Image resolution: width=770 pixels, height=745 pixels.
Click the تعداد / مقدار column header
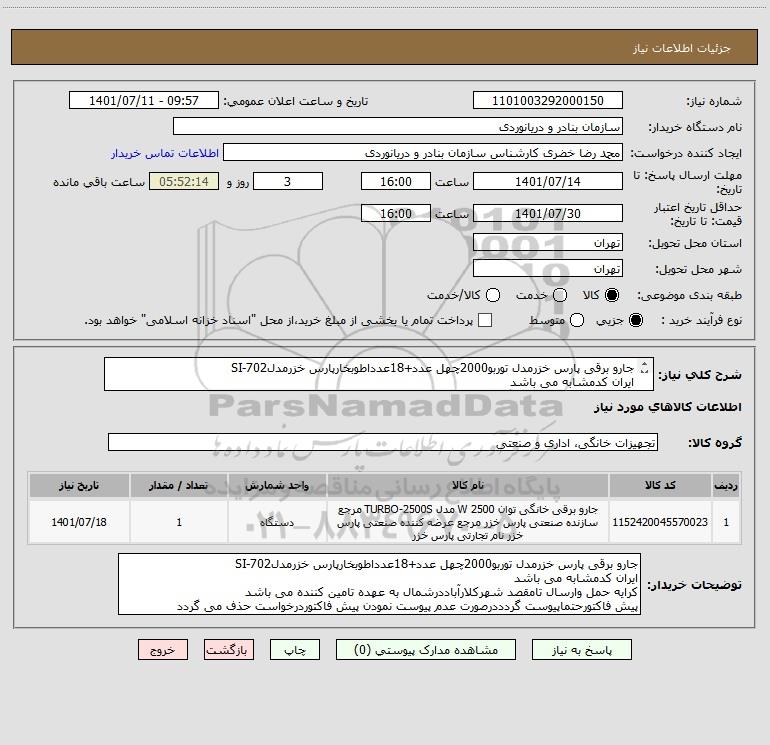[179, 486]
